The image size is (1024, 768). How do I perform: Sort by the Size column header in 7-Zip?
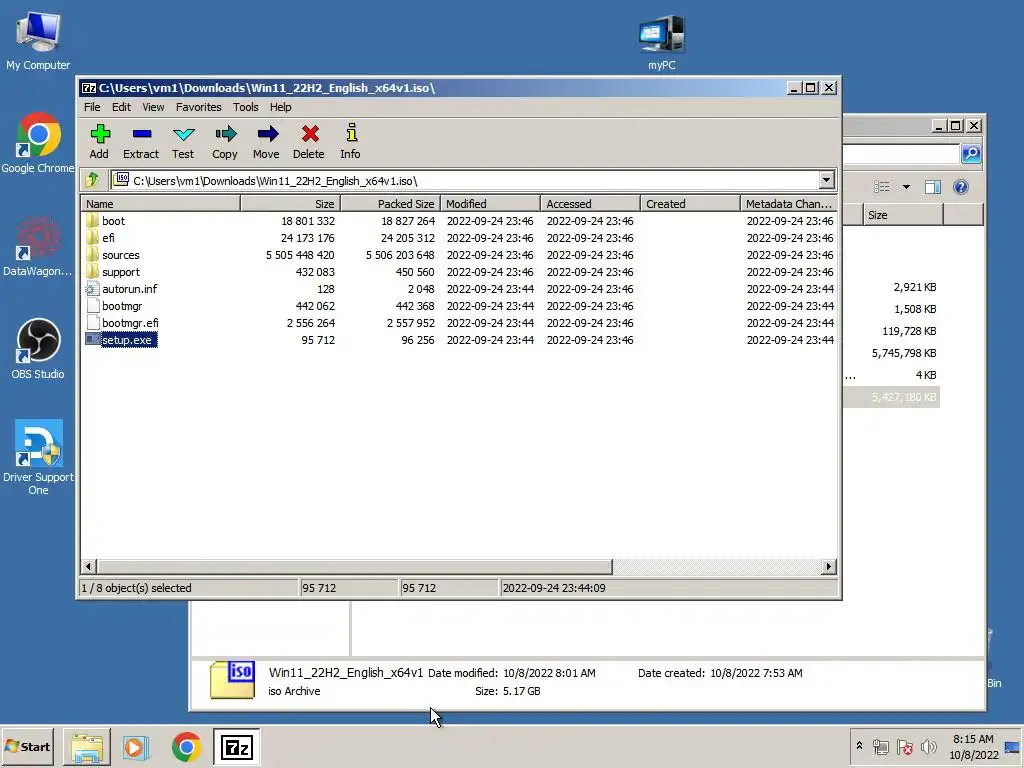tap(290, 204)
